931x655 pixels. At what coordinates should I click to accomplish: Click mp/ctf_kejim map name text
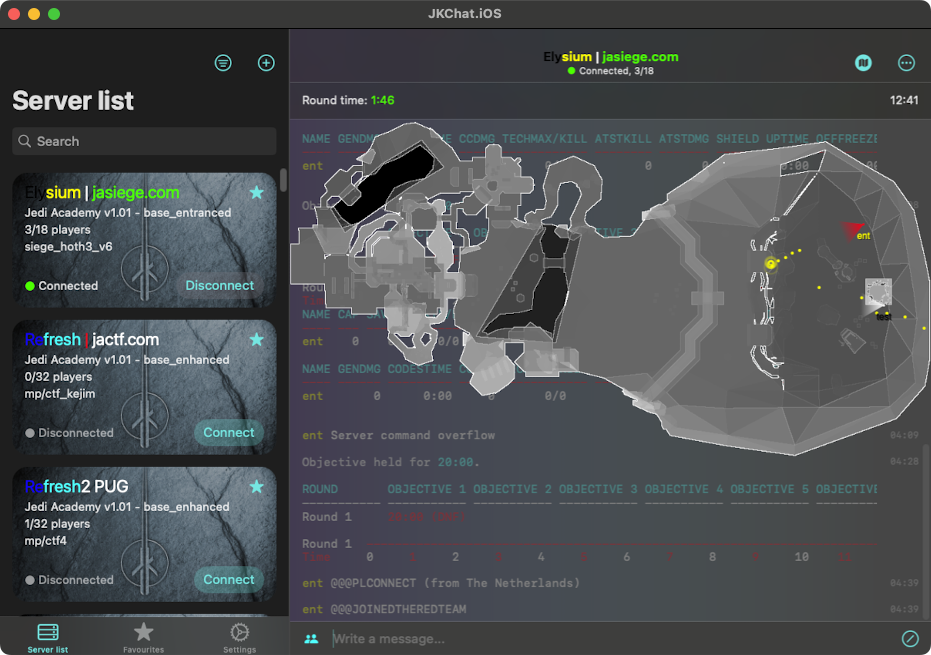59,394
